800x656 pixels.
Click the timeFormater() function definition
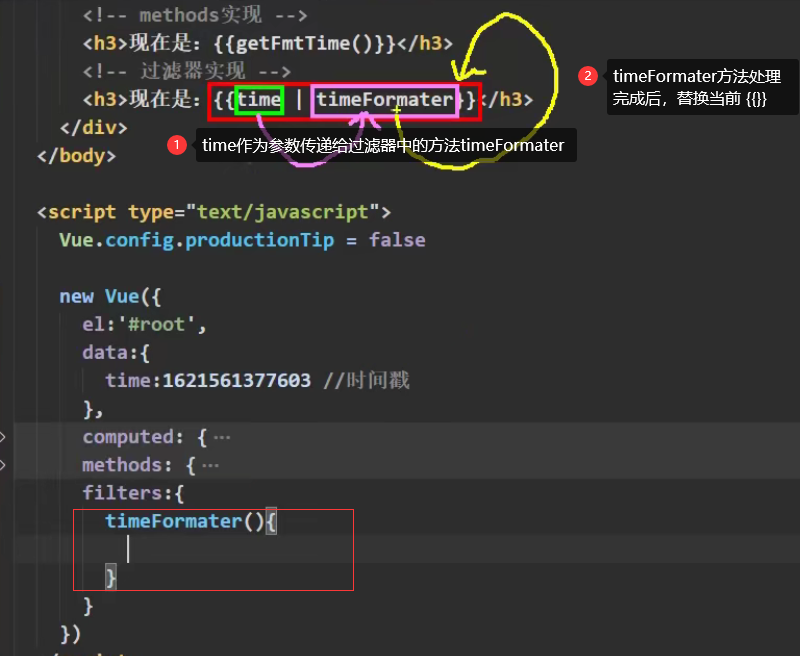coord(191,521)
